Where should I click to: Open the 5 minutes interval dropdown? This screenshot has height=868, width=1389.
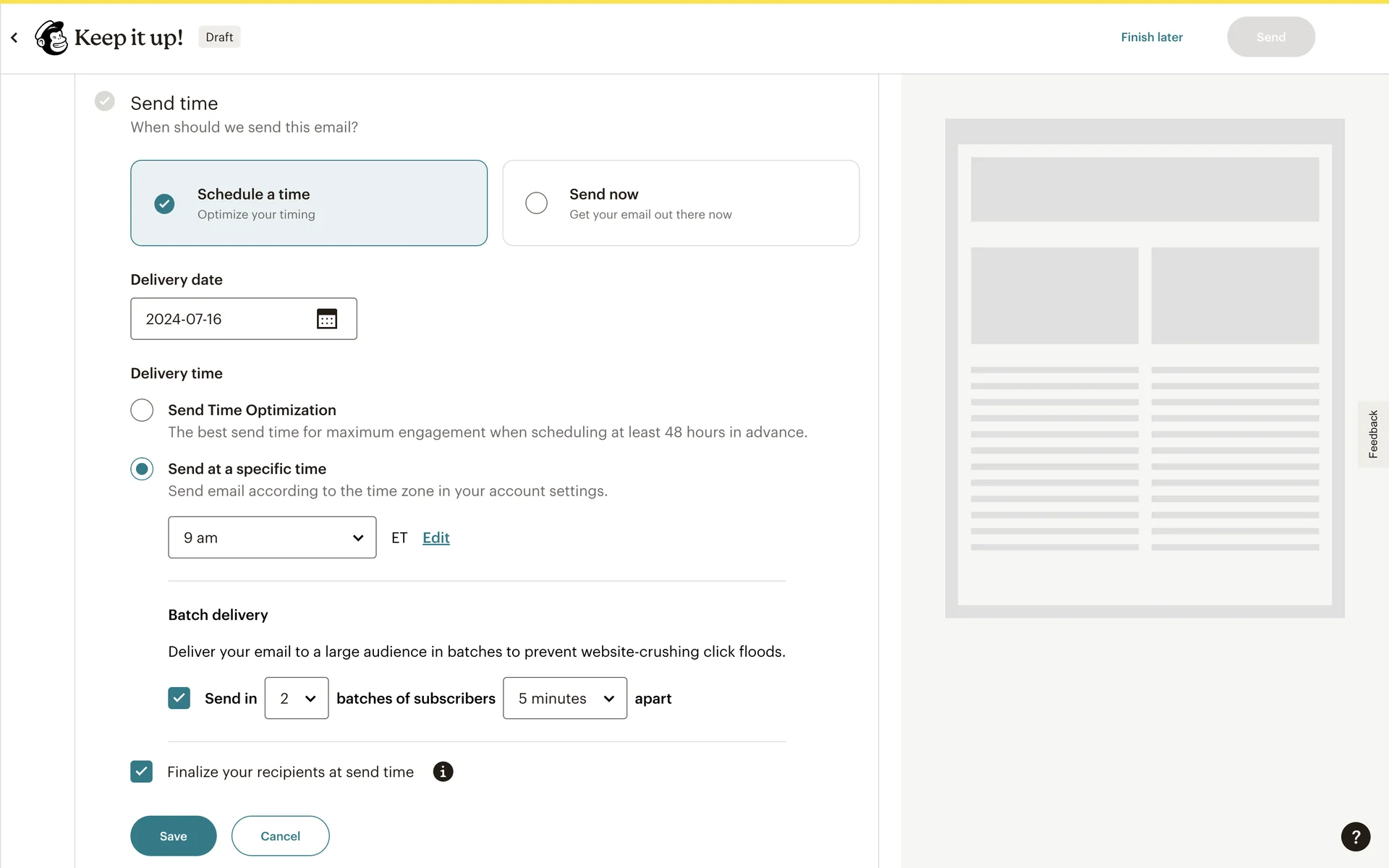pos(564,698)
